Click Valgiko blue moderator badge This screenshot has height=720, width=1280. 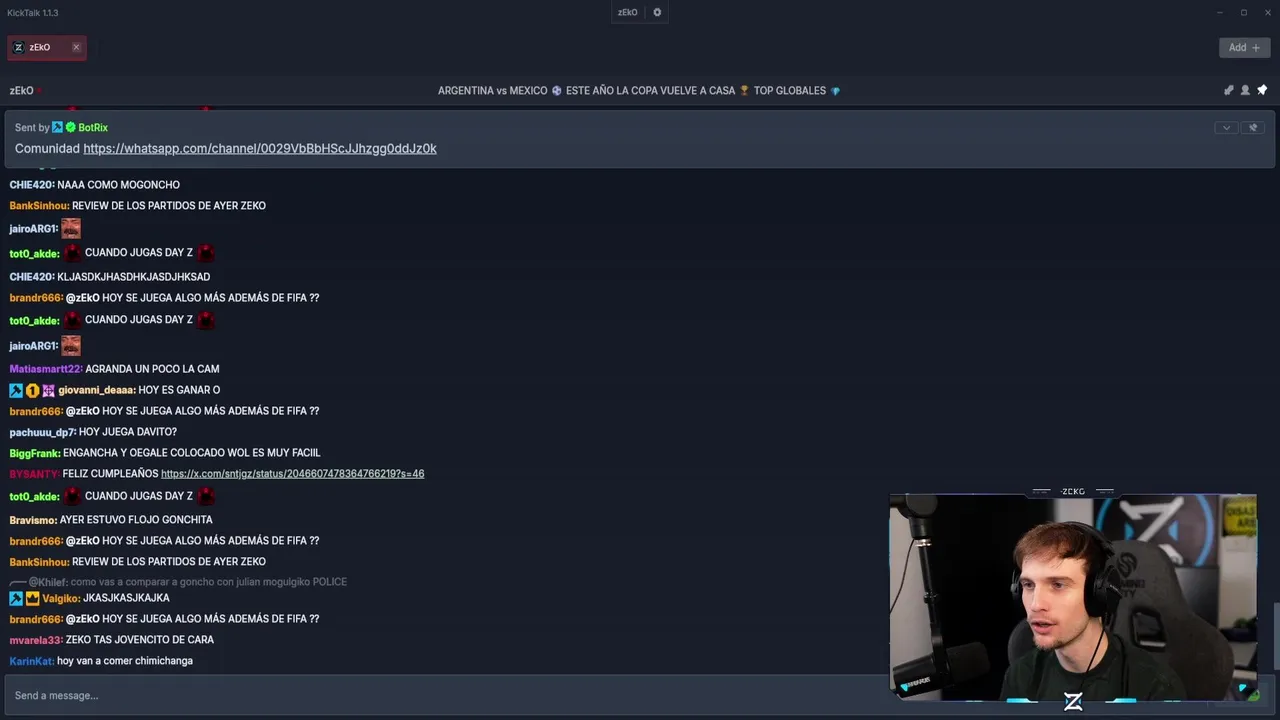[x=16, y=598]
